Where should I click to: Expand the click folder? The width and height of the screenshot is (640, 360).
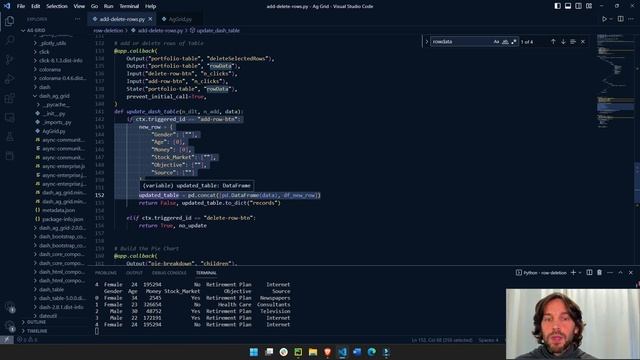44,52
